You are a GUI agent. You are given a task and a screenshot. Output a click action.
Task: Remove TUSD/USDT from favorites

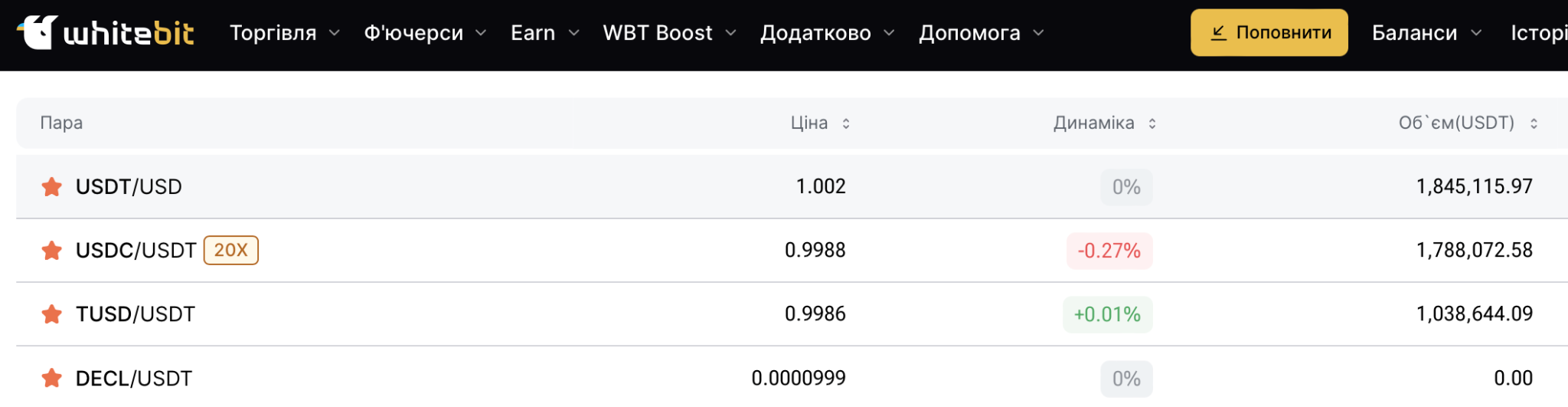pyautogui.click(x=52, y=314)
